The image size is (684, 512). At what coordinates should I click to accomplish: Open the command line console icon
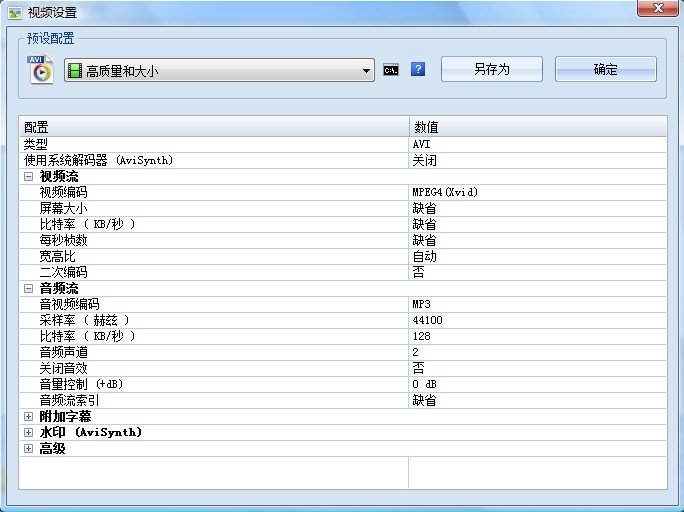[x=391, y=70]
